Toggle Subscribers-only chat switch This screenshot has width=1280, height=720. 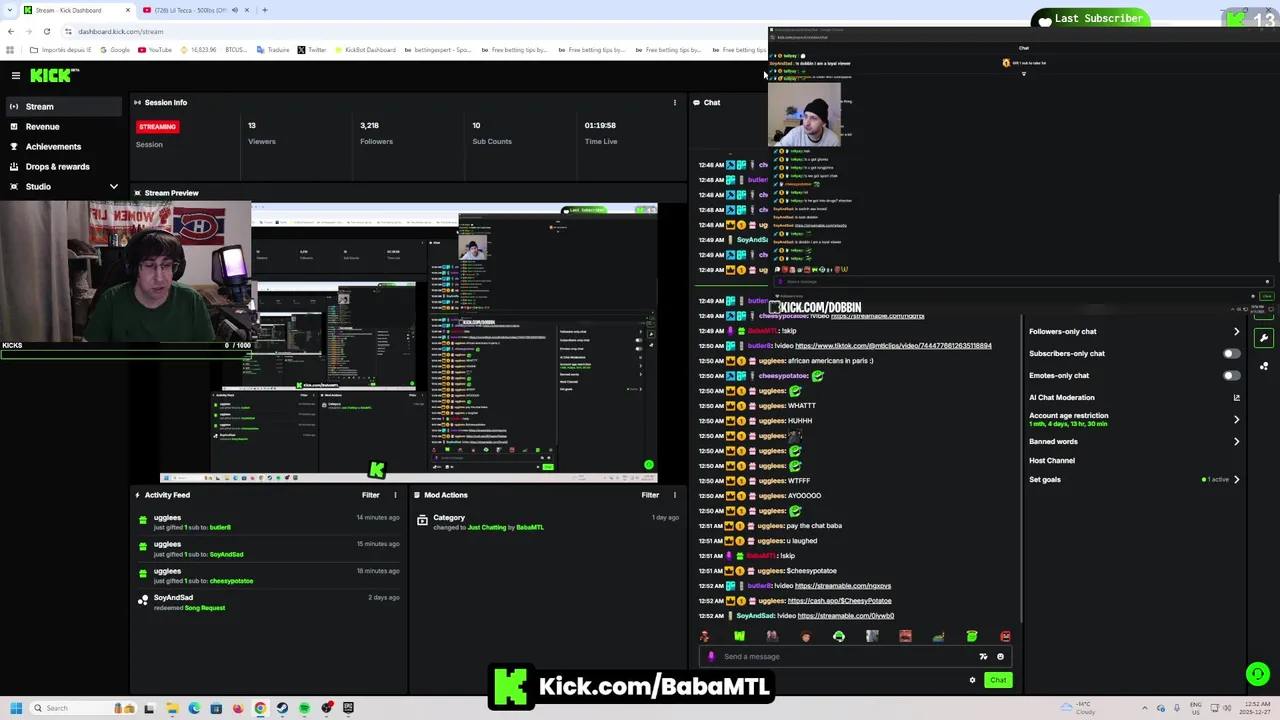point(1231,353)
